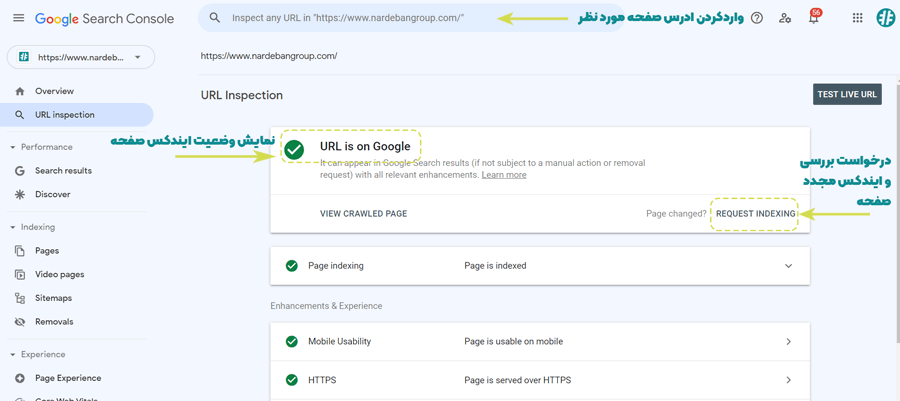Collapse the Performance section
900x401 pixels.
(x=13, y=147)
